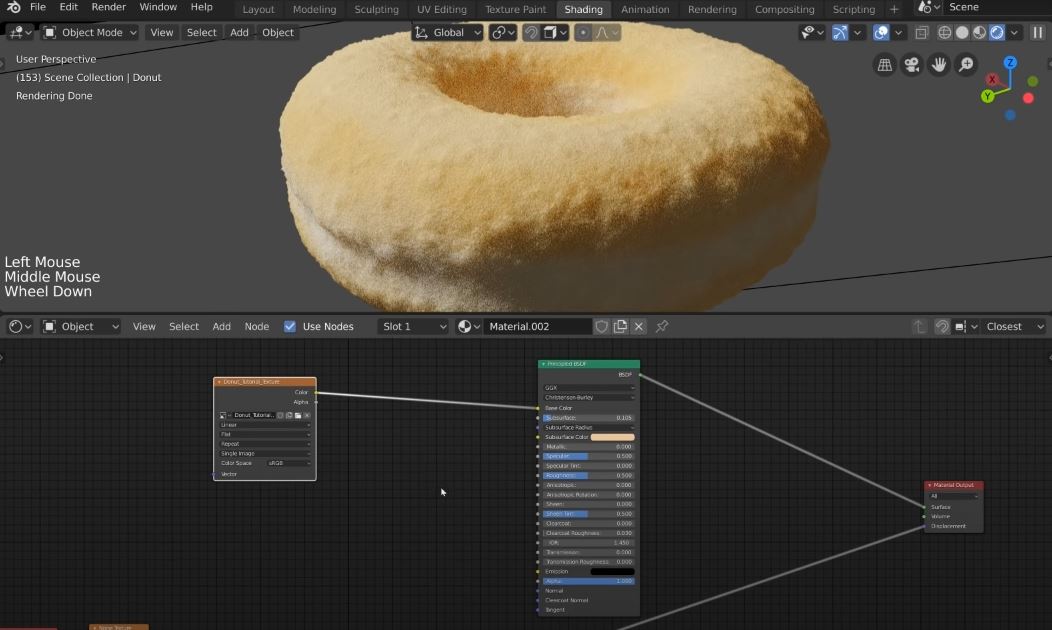Viewport: 1052px width, 630px height.
Task: Toggle the Use Nodes checkbox
Action: (x=290, y=326)
